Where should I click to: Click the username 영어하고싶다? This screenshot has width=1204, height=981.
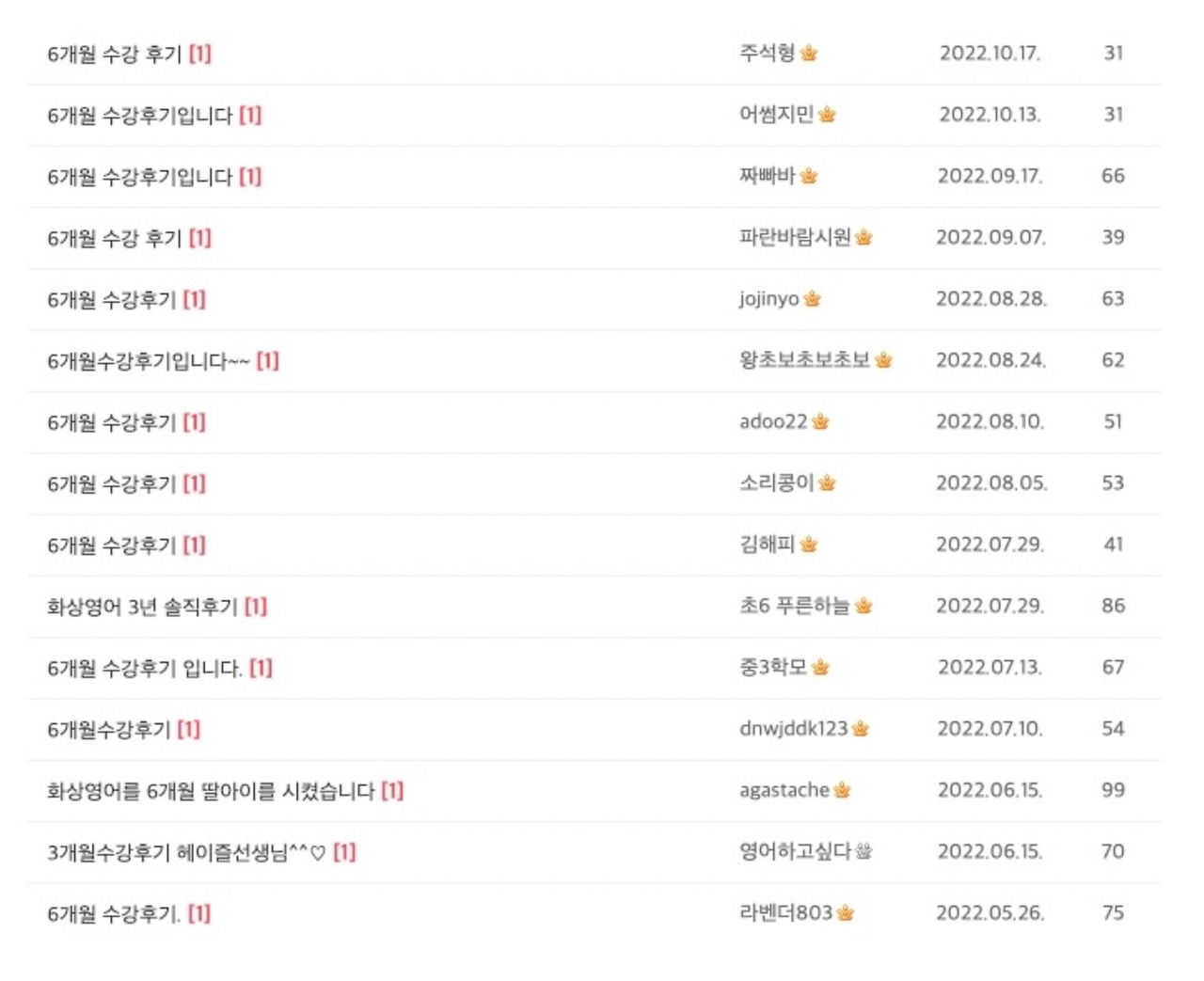(798, 851)
